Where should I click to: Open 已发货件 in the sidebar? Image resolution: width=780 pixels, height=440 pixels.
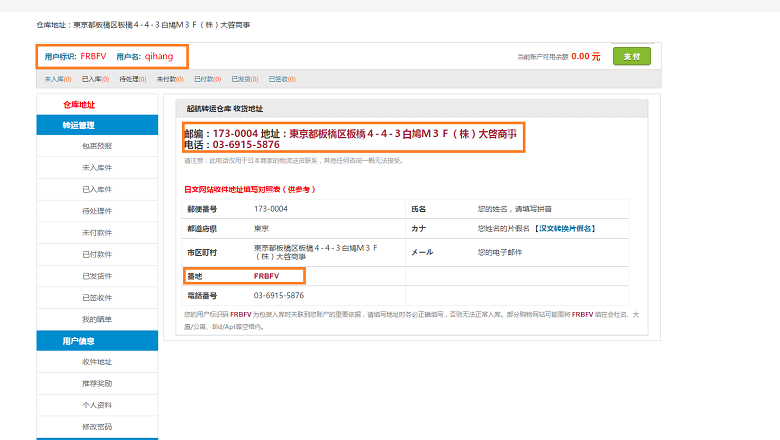click(97, 276)
